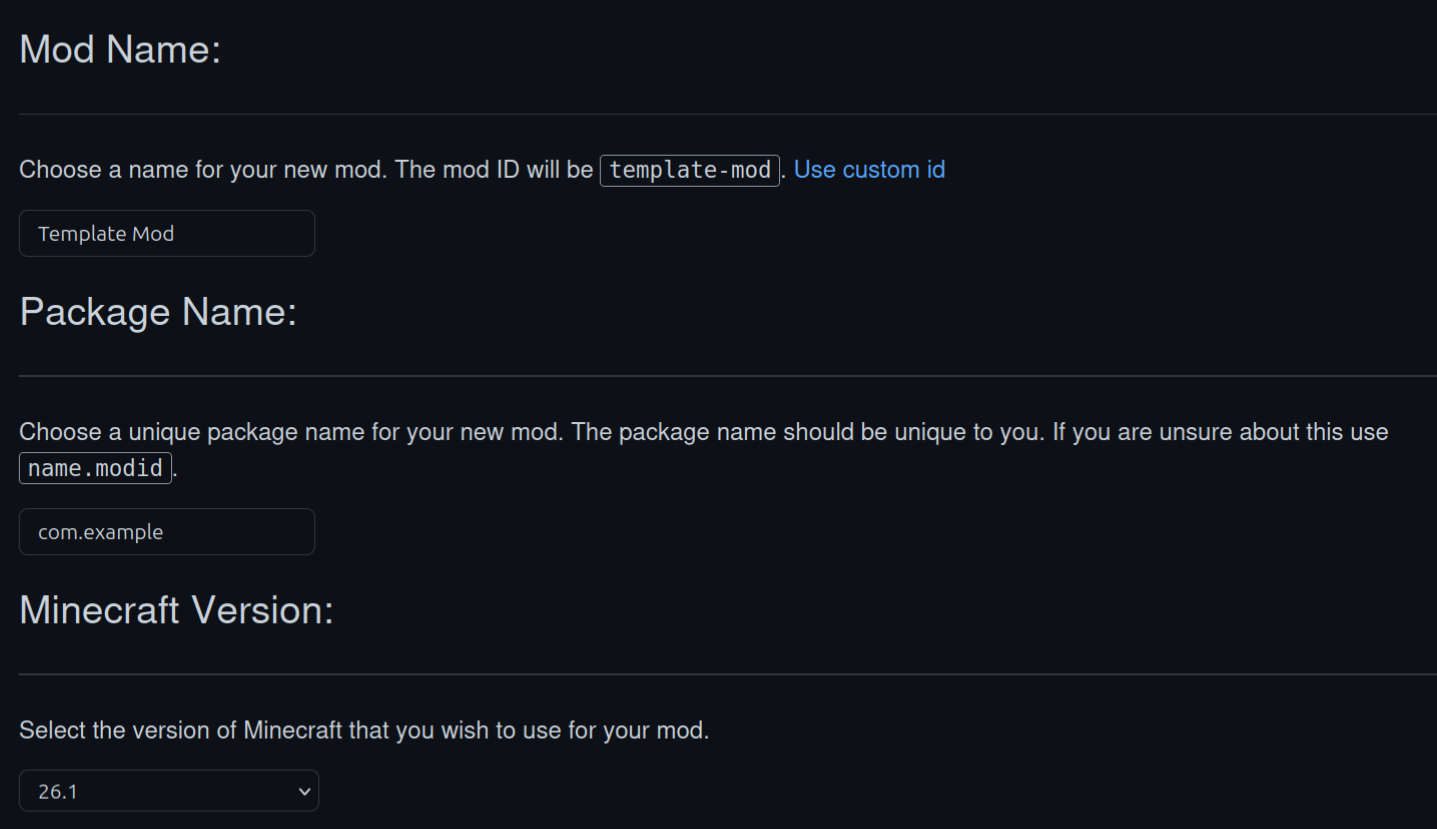Click the chevron on the version selector
This screenshot has width=1437, height=829.
[x=303, y=790]
